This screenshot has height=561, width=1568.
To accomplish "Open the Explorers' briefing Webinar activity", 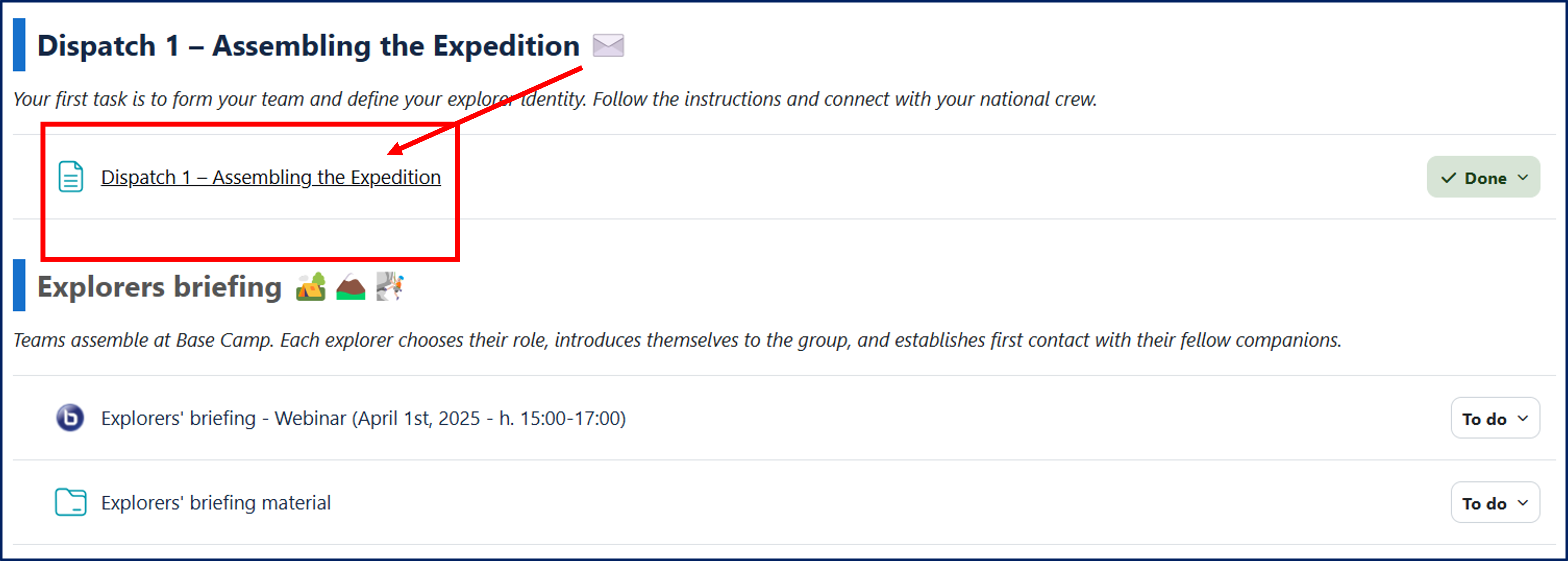I will 363,418.
